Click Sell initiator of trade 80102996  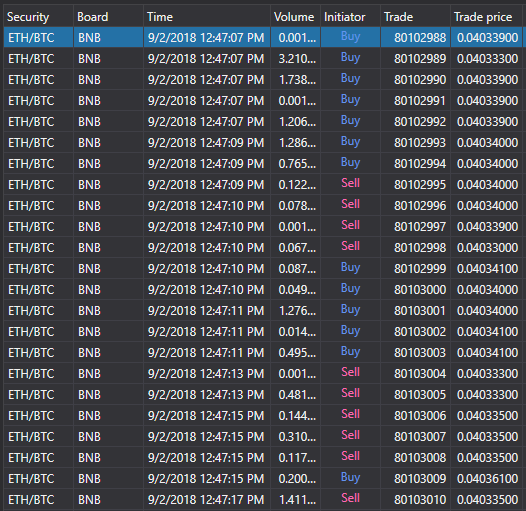[350, 204]
